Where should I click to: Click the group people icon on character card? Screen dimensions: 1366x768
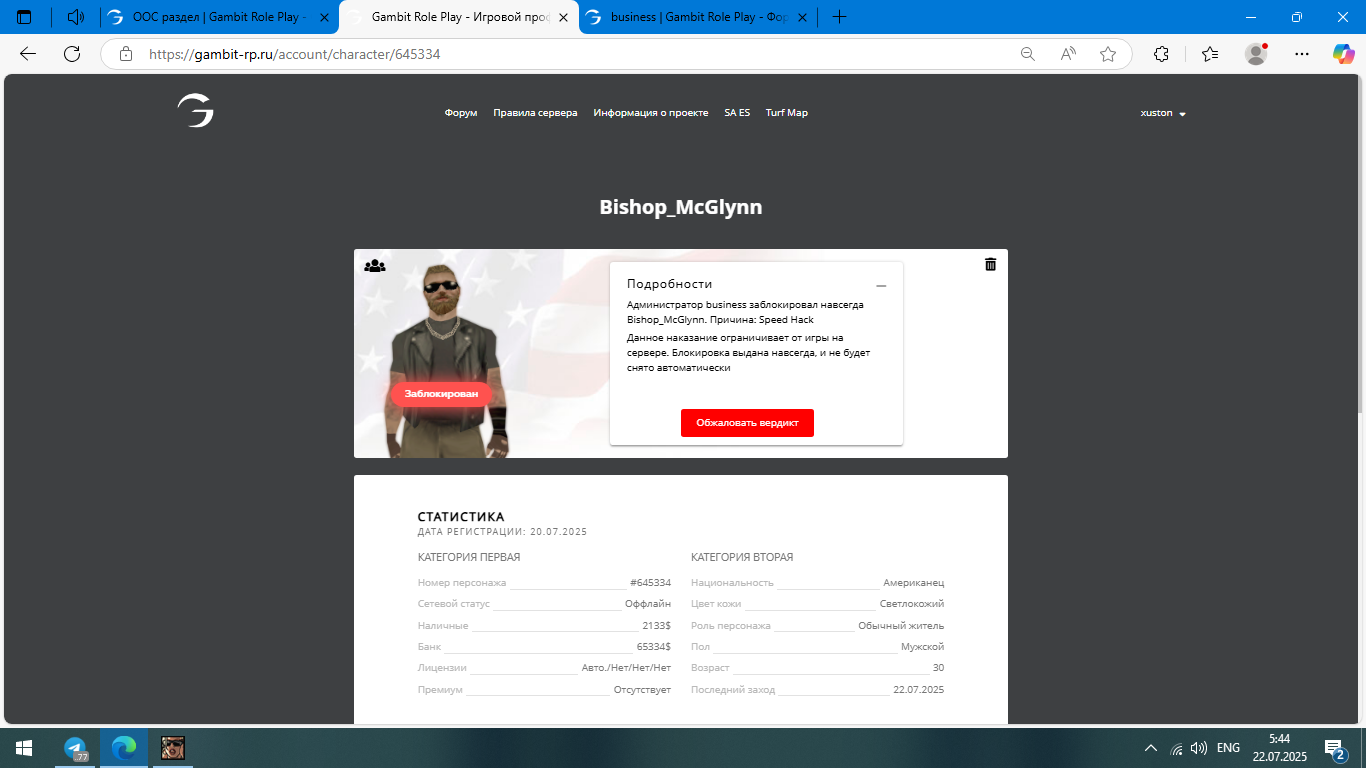pos(375,266)
